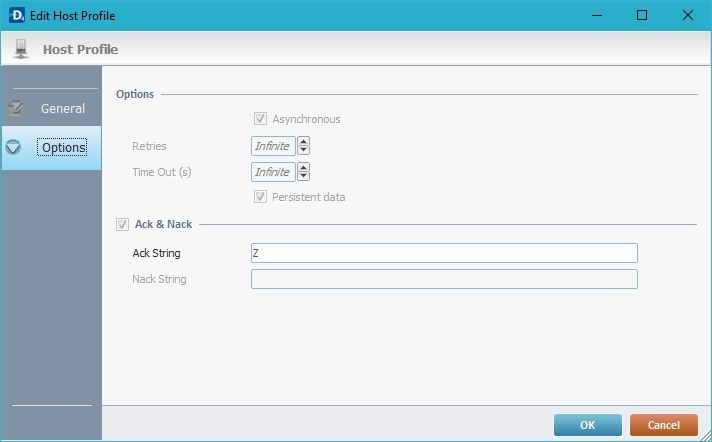Focus the Ack String text field
Screen dimensions: 712x442
(x=444, y=253)
